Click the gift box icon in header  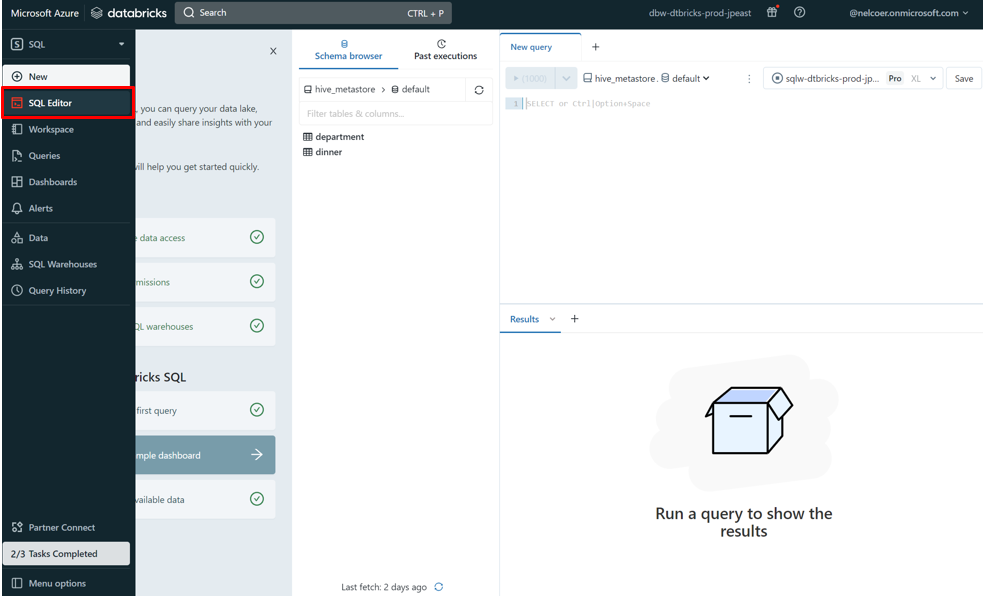(772, 12)
